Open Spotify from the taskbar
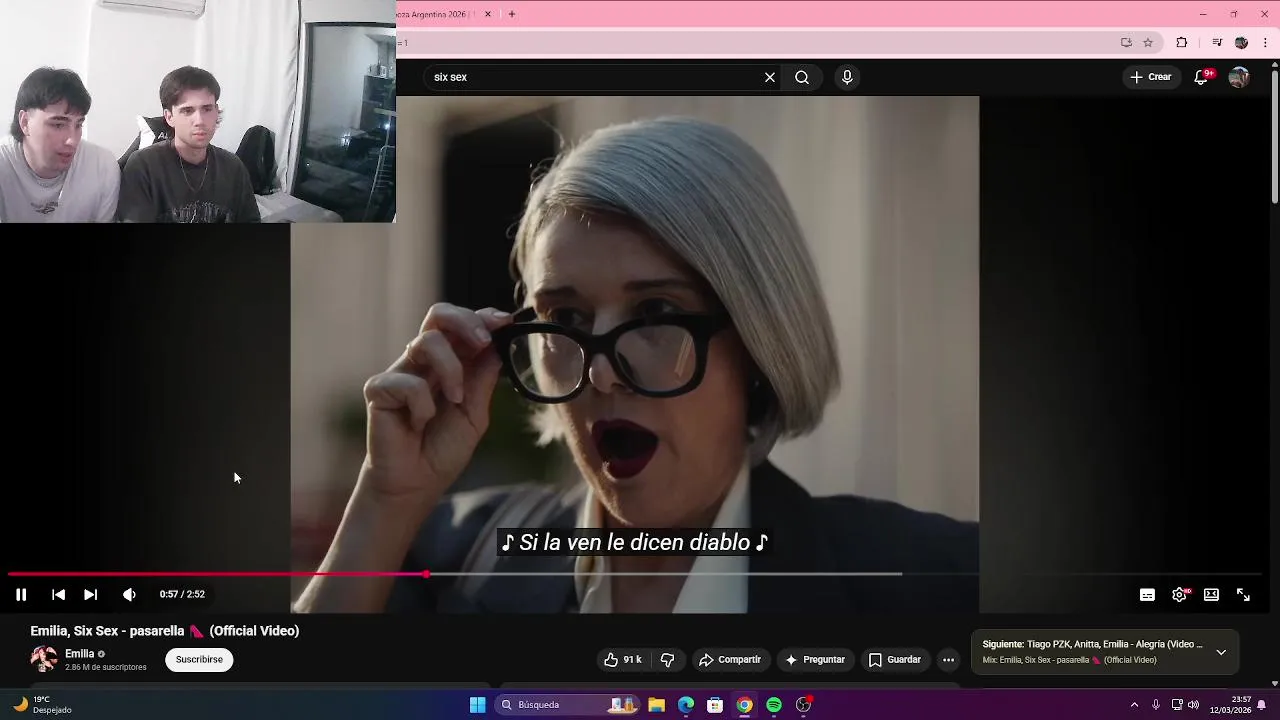1280x720 pixels. click(x=774, y=705)
